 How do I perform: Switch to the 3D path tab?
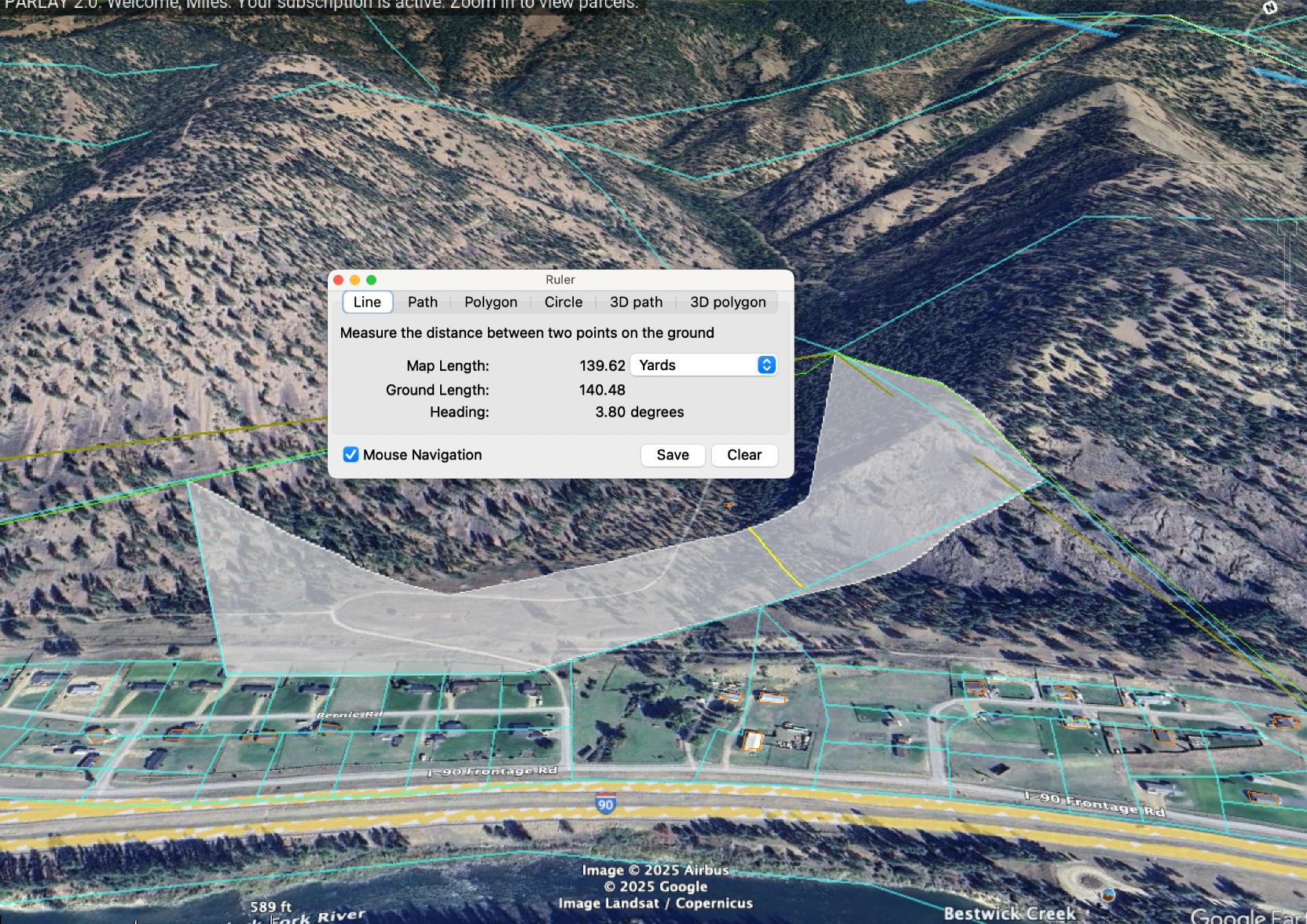(x=636, y=302)
